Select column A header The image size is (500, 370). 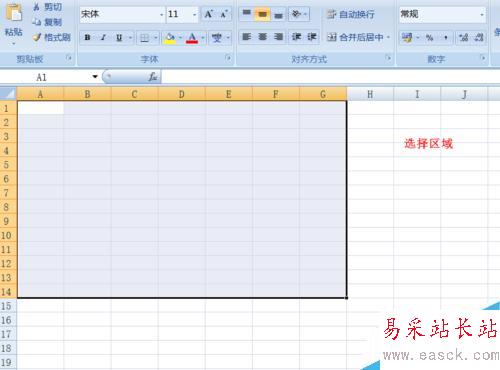pos(40,94)
